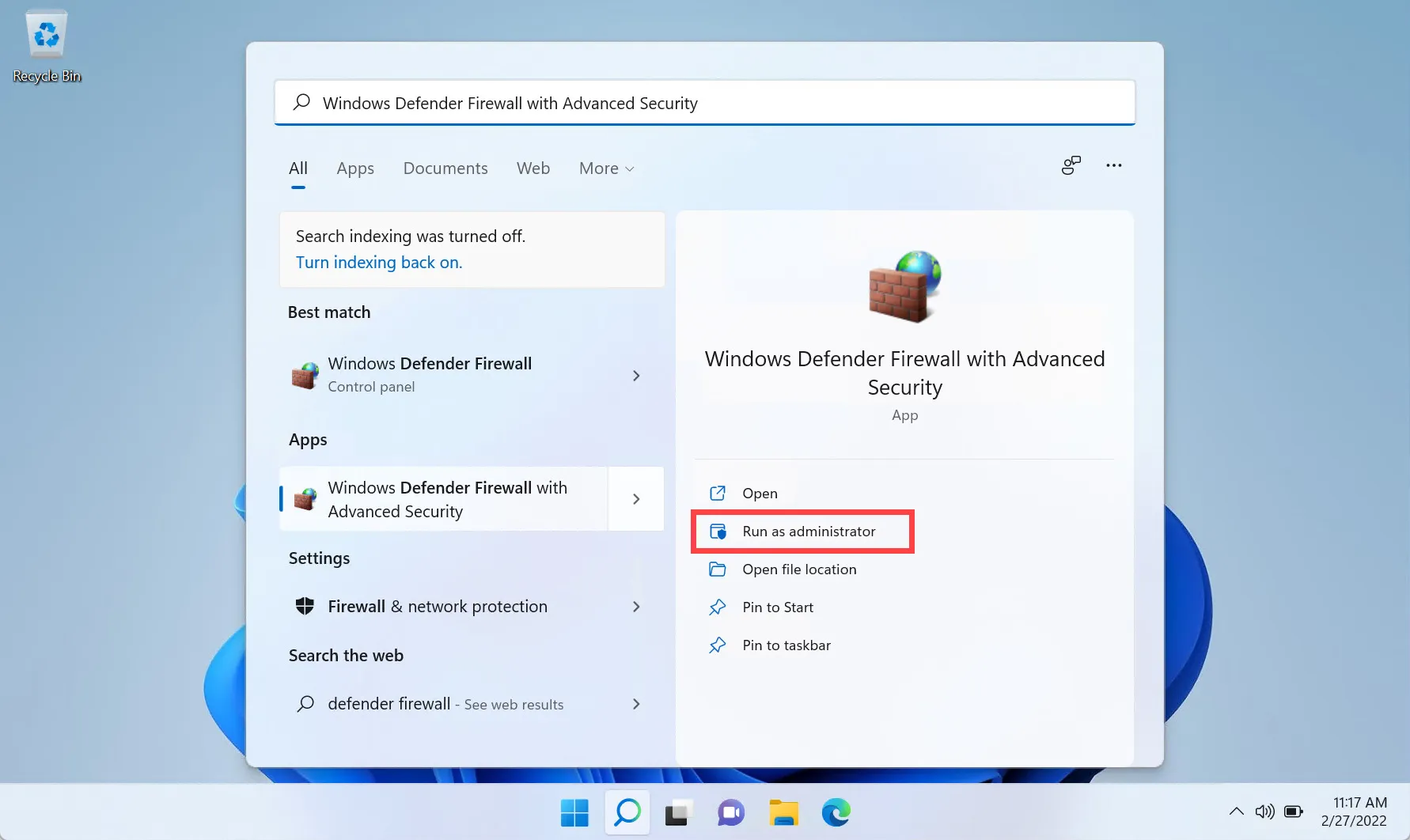Click the Windows Defender Firewall with Advanced Security search field
Viewport: 1410px width, 840px height.
[704, 103]
